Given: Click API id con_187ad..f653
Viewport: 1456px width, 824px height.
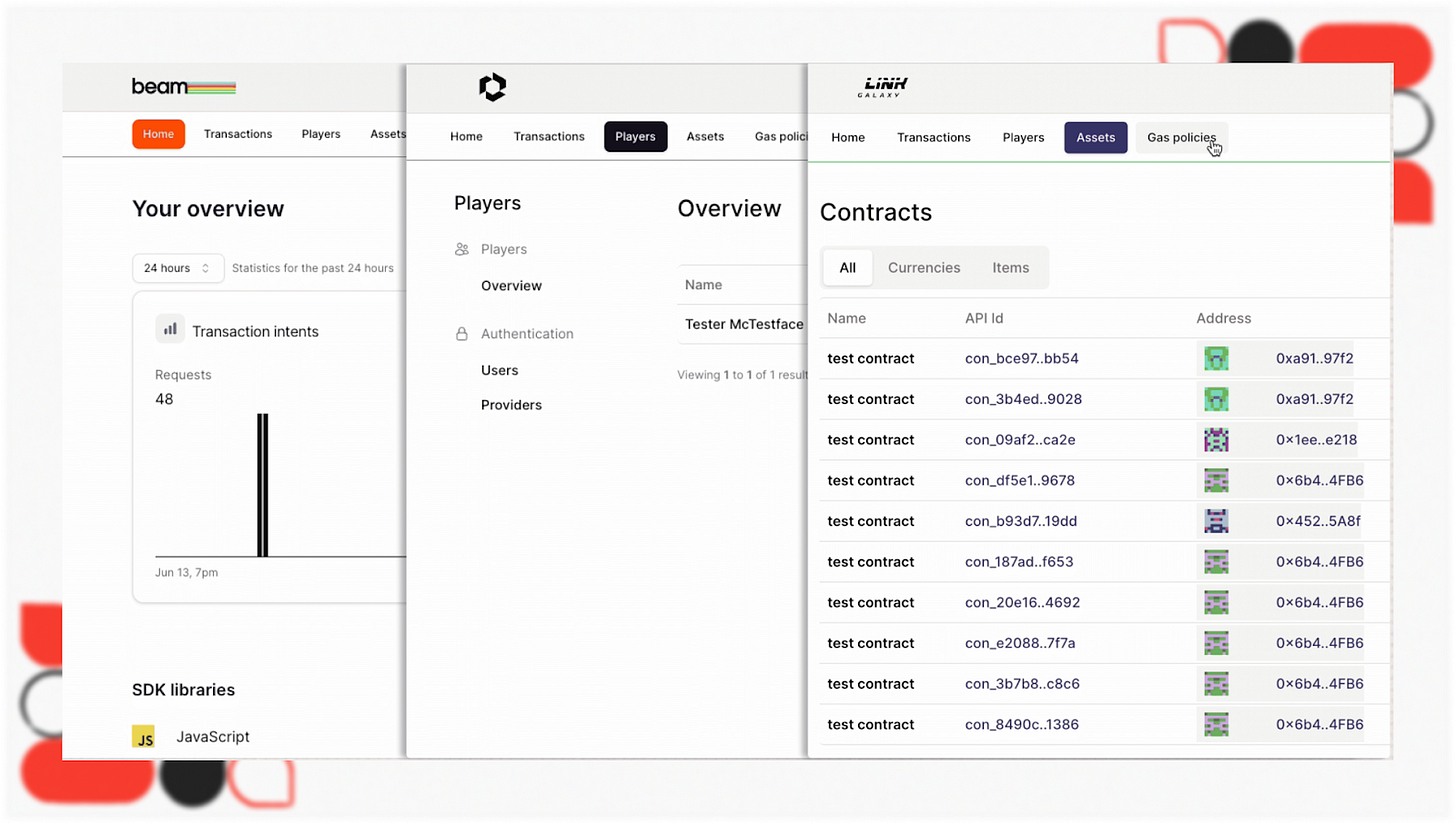Looking at the screenshot, I should (x=1019, y=562).
